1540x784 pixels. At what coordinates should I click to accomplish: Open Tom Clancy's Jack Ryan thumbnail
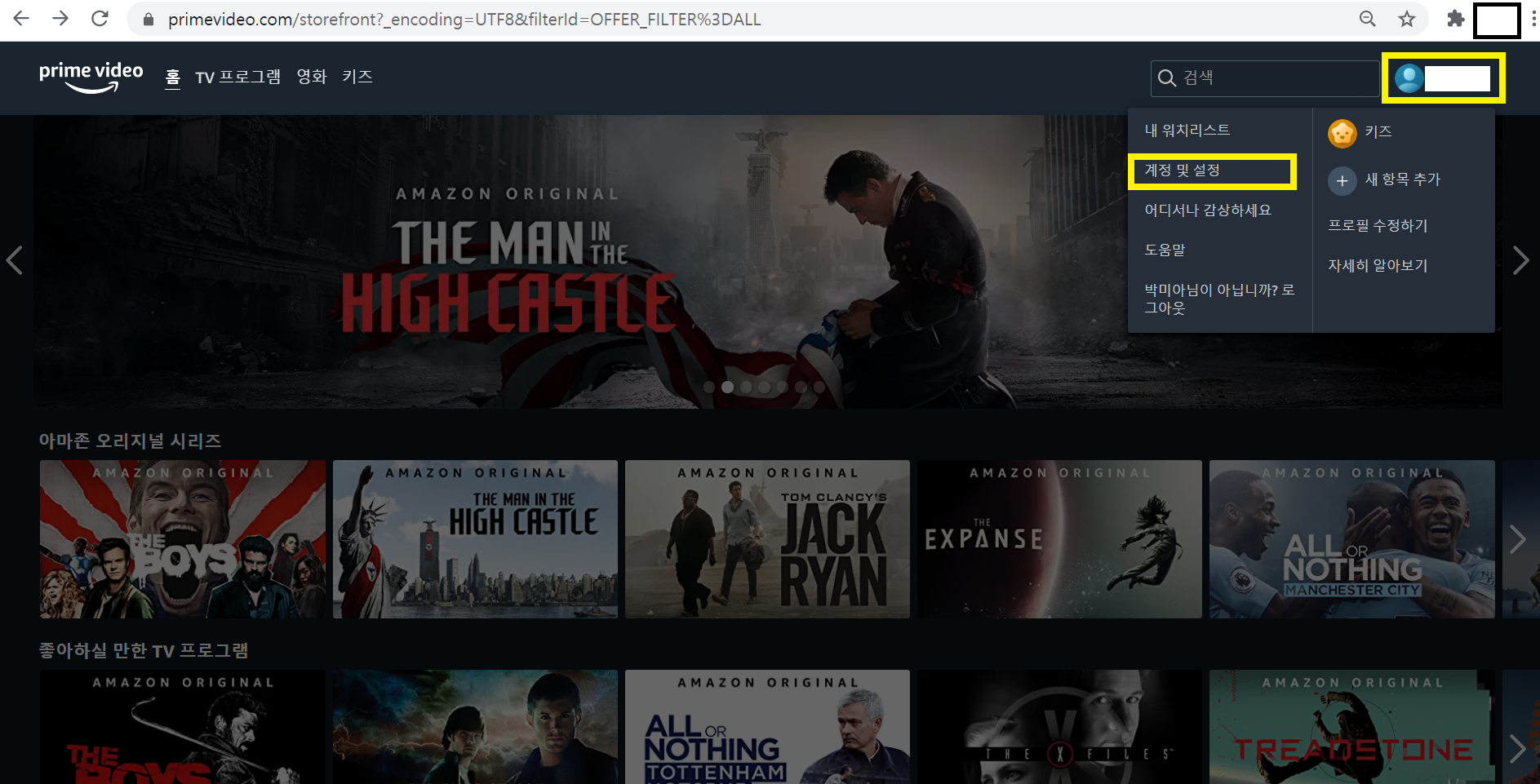pos(767,539)
